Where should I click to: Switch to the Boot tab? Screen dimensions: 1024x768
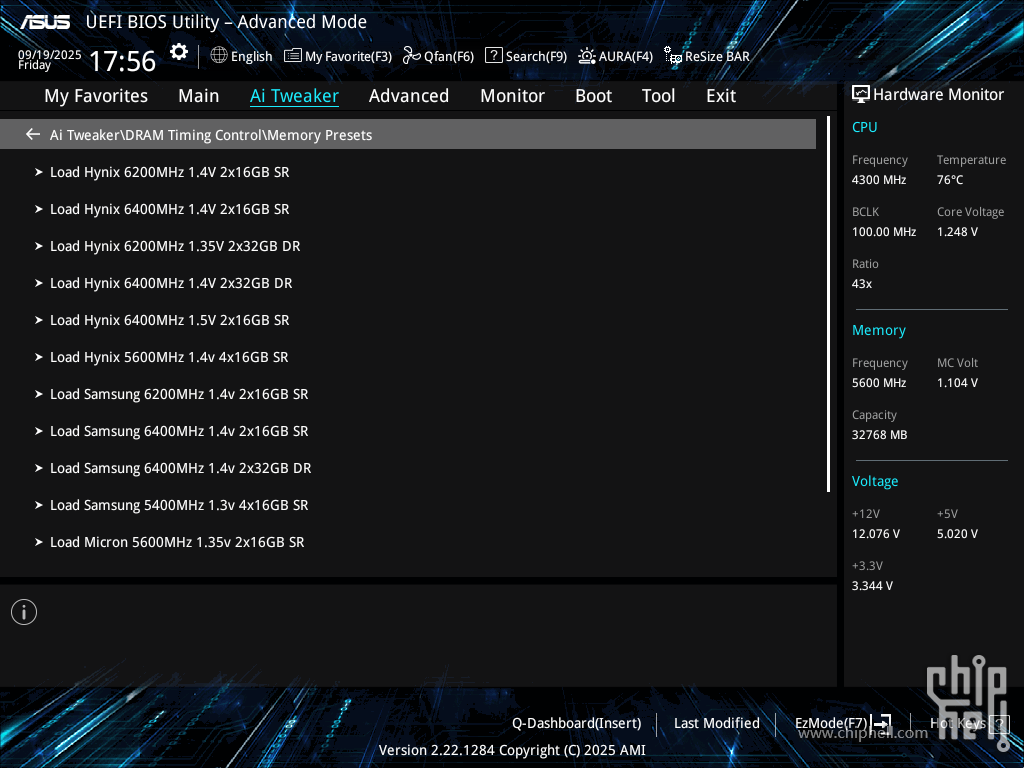point(594,96)
